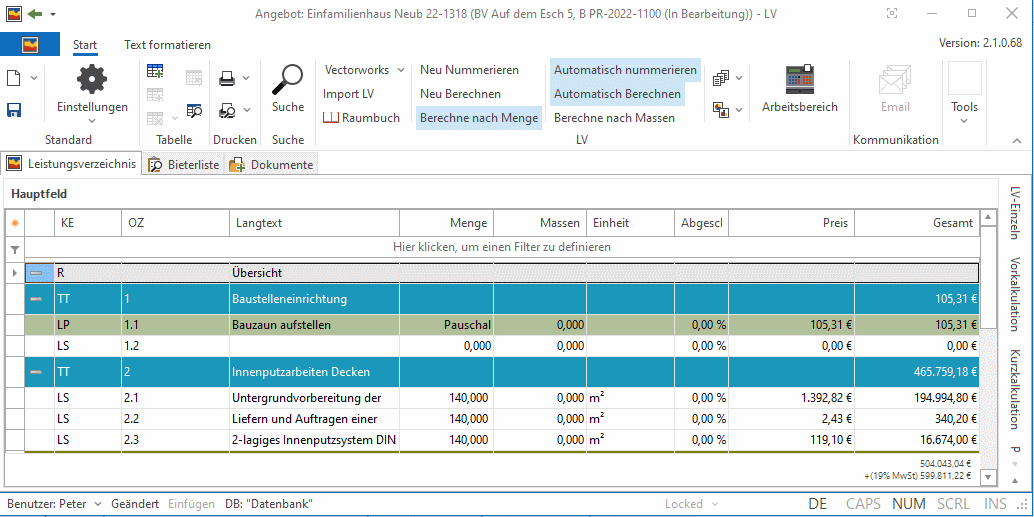Click the green back arrow in title bar

35,13
